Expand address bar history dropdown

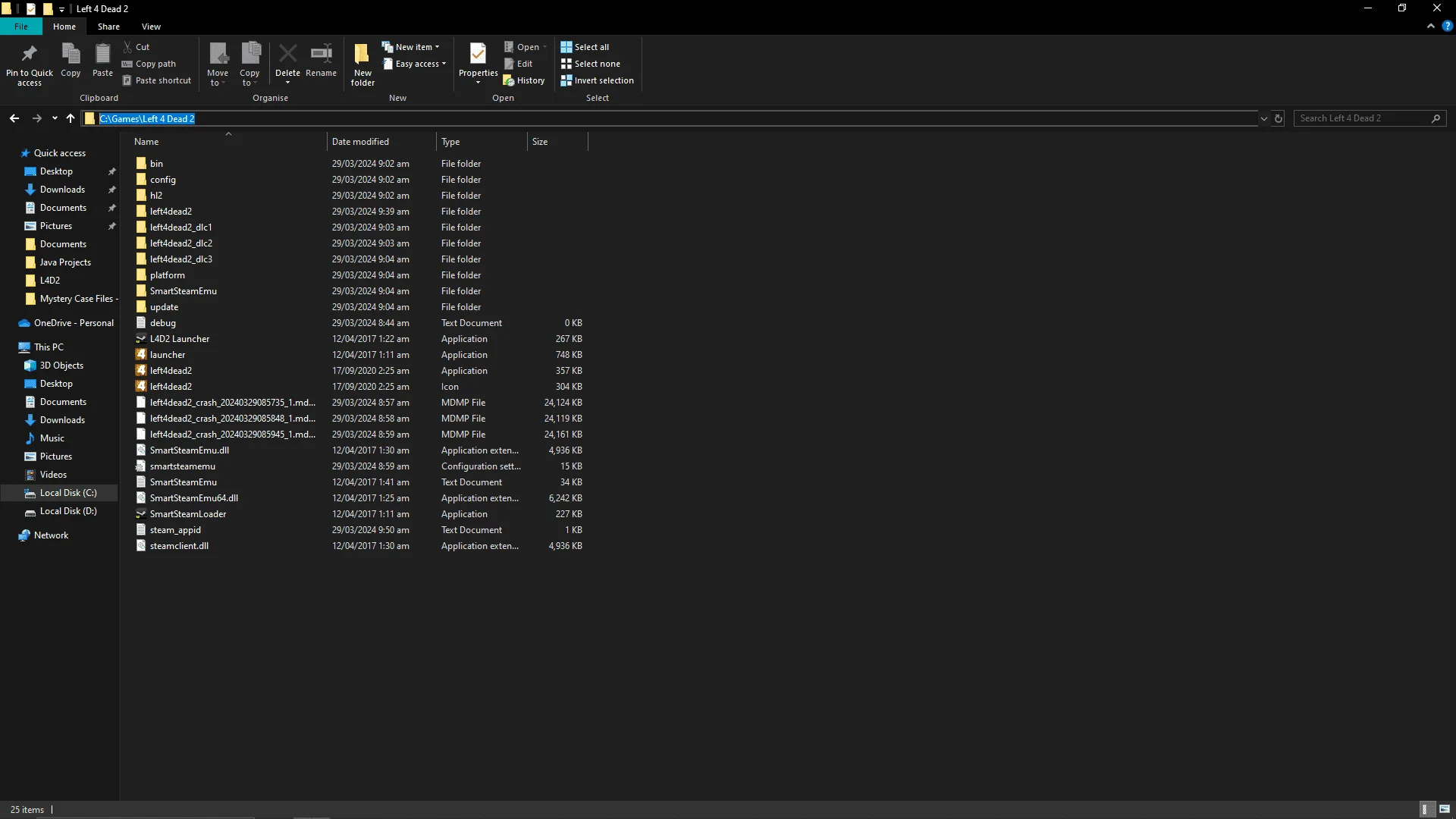pos(1263,118)
